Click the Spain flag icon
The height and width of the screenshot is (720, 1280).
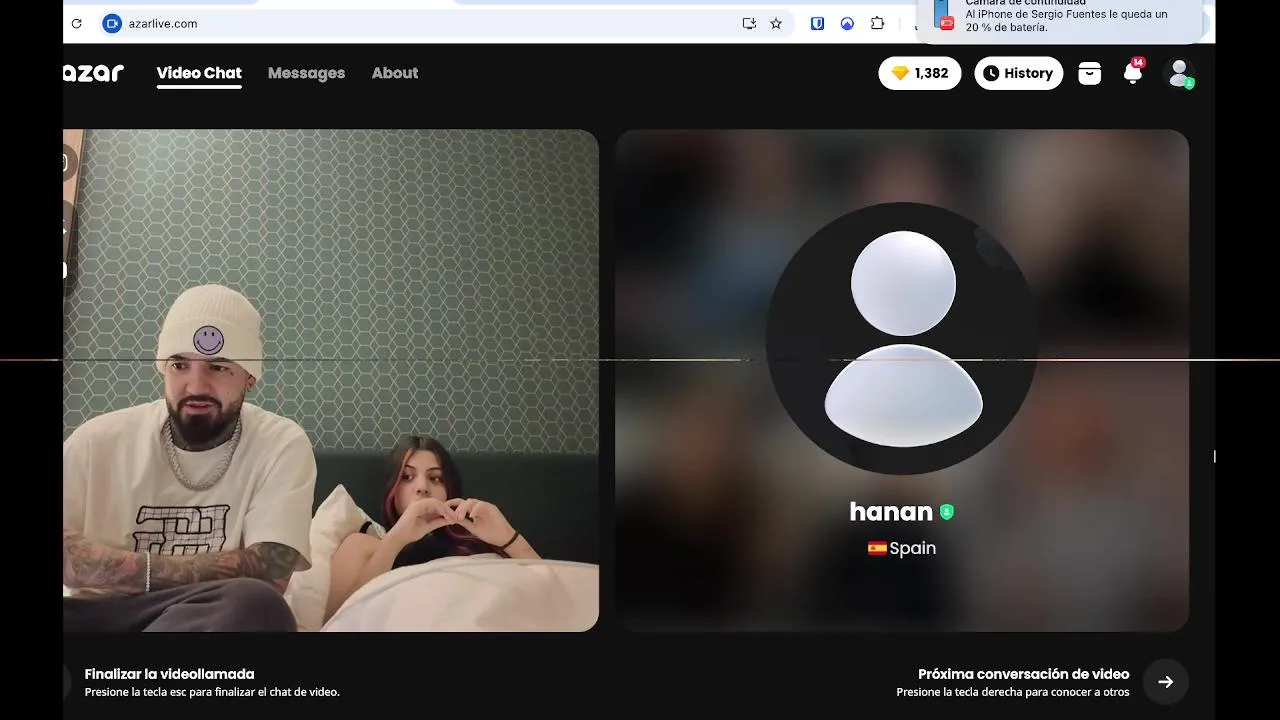click(x=877, y=548)
